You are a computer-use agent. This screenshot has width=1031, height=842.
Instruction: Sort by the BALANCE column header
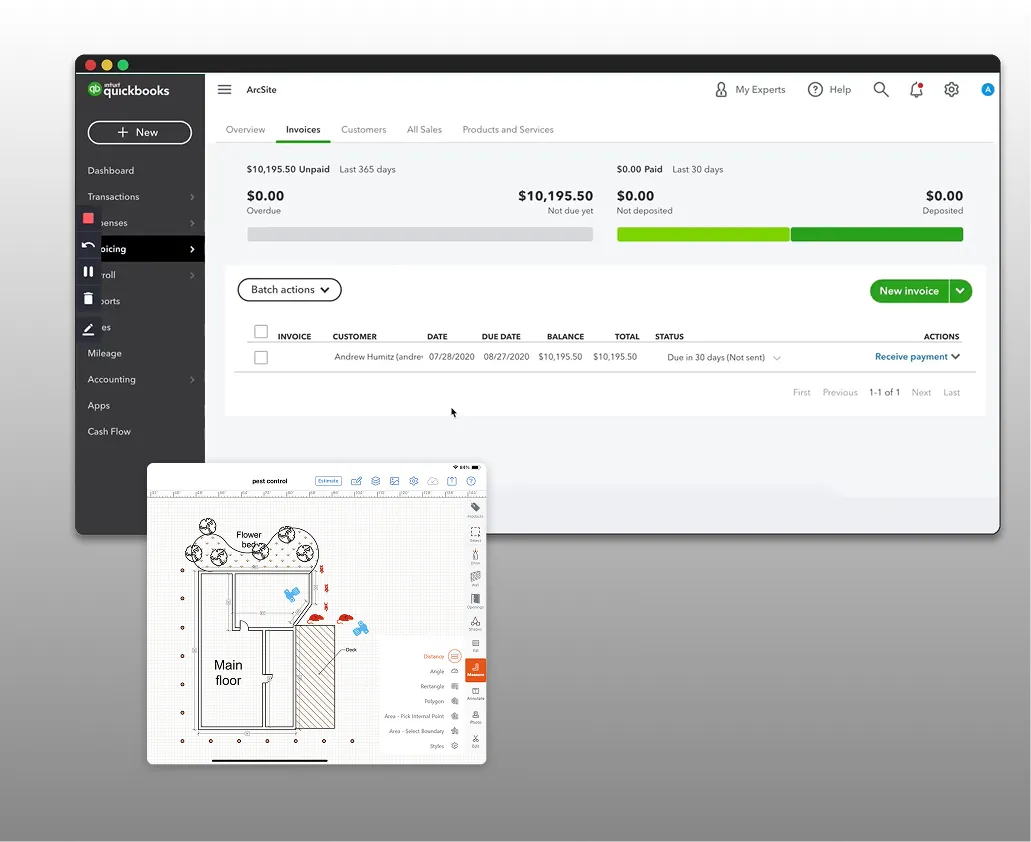pyautogui.click(x=565, y=337)
